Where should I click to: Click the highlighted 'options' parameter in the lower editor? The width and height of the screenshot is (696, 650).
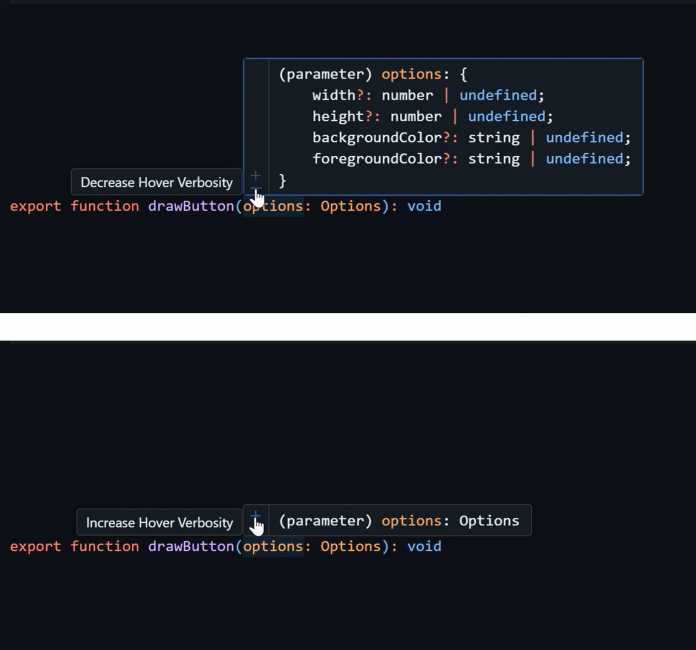pos(273,547)
